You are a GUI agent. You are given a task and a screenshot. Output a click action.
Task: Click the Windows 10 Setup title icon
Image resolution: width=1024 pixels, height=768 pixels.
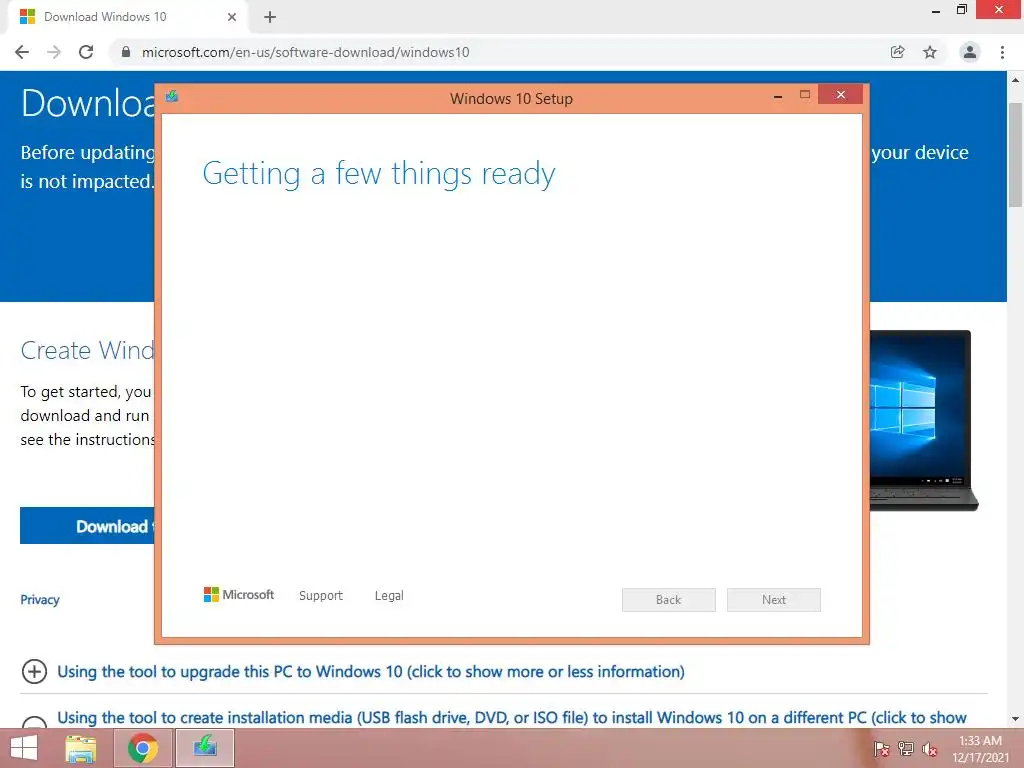[172, 97]
